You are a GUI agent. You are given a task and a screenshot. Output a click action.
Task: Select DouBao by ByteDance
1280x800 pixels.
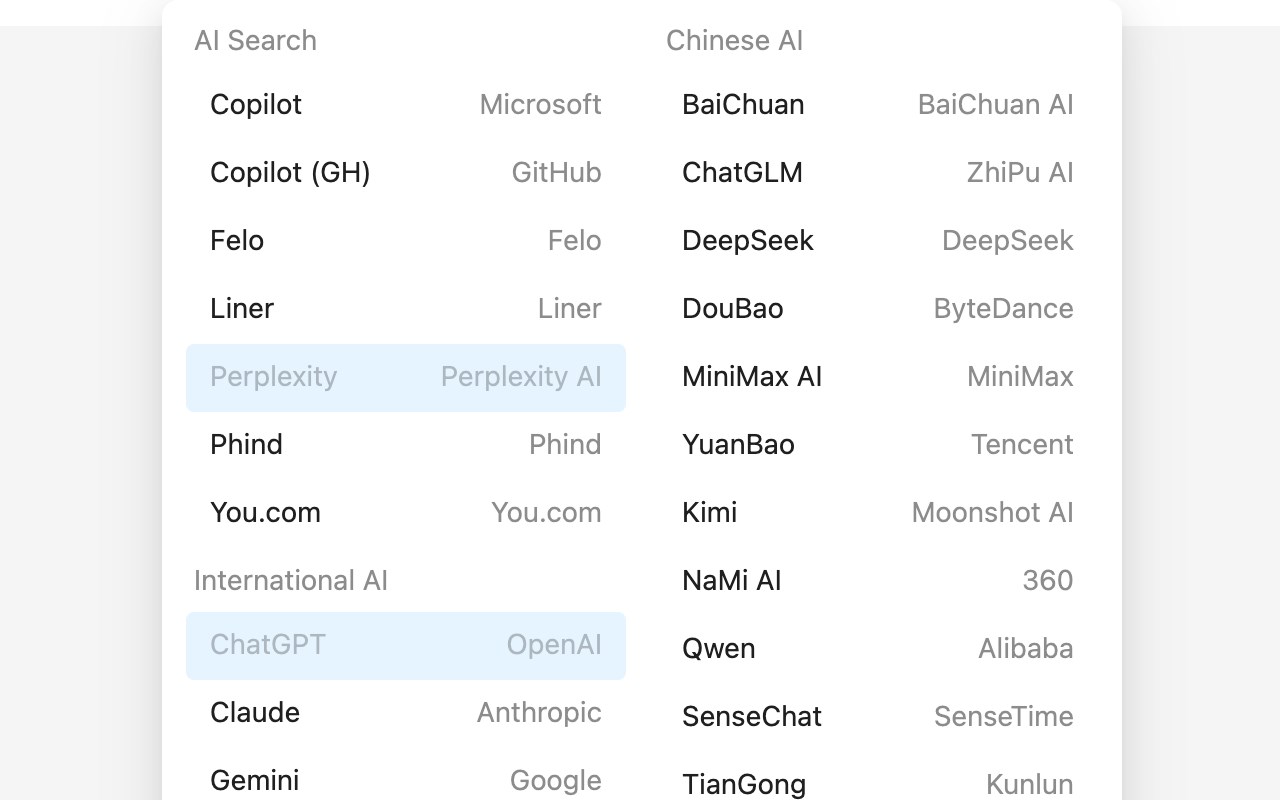click(878, 309)
